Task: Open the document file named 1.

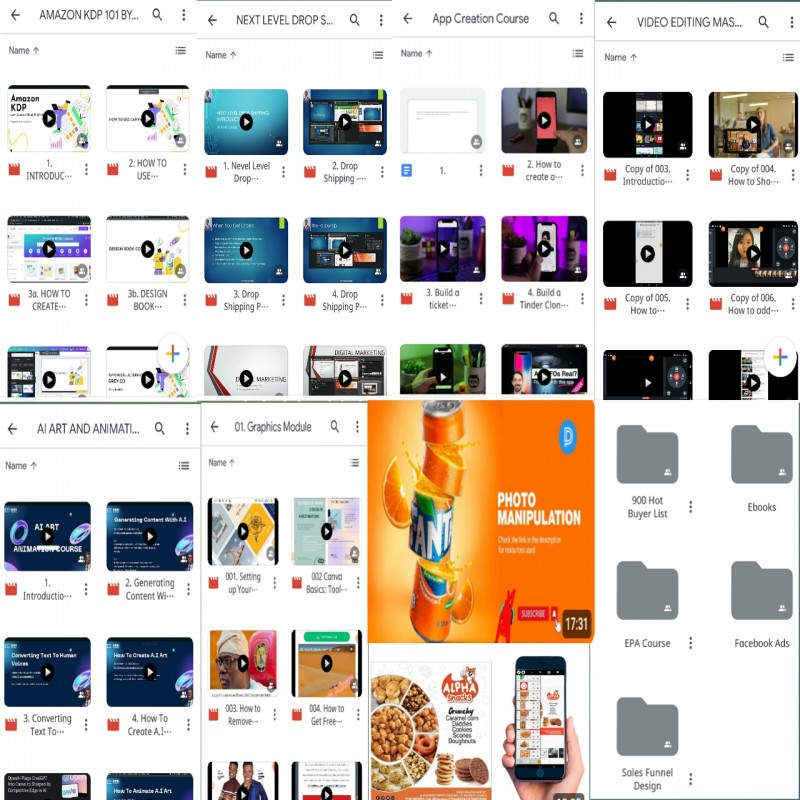Action: [x=442, y=120]
